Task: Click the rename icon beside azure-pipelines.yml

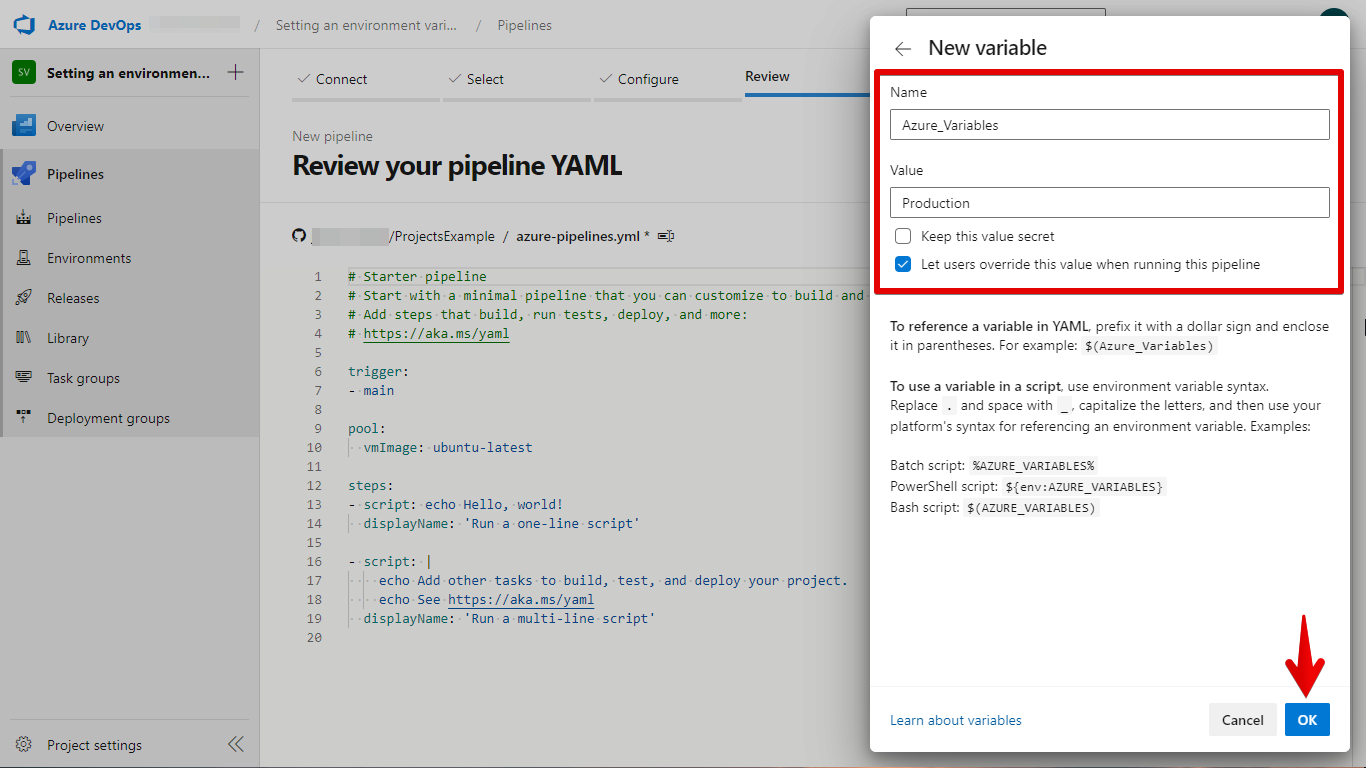Action: point(666,236)
